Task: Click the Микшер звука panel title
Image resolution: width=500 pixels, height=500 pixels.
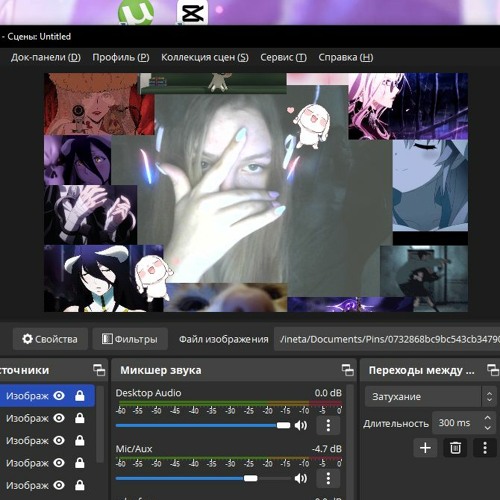Action: (x=161, y=370)
